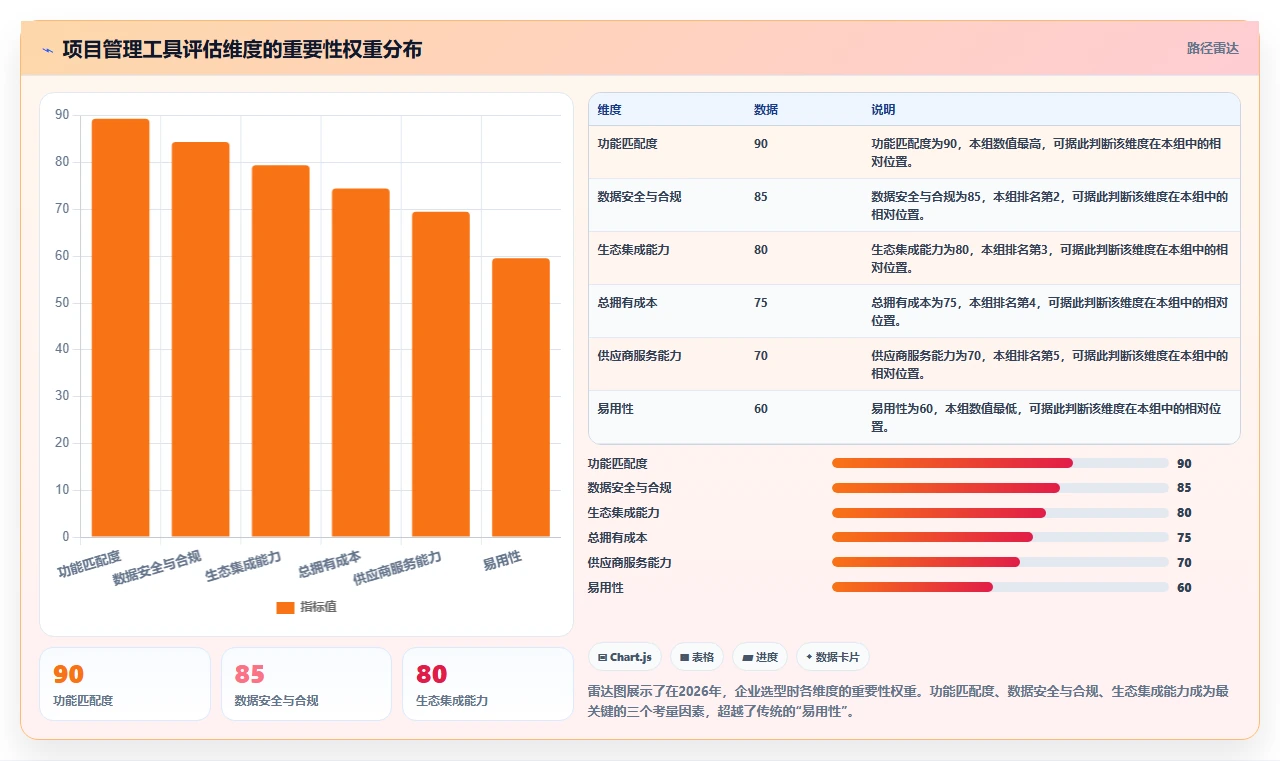Click the 50 tick on the chart's y-axis

tap(63, 303)
